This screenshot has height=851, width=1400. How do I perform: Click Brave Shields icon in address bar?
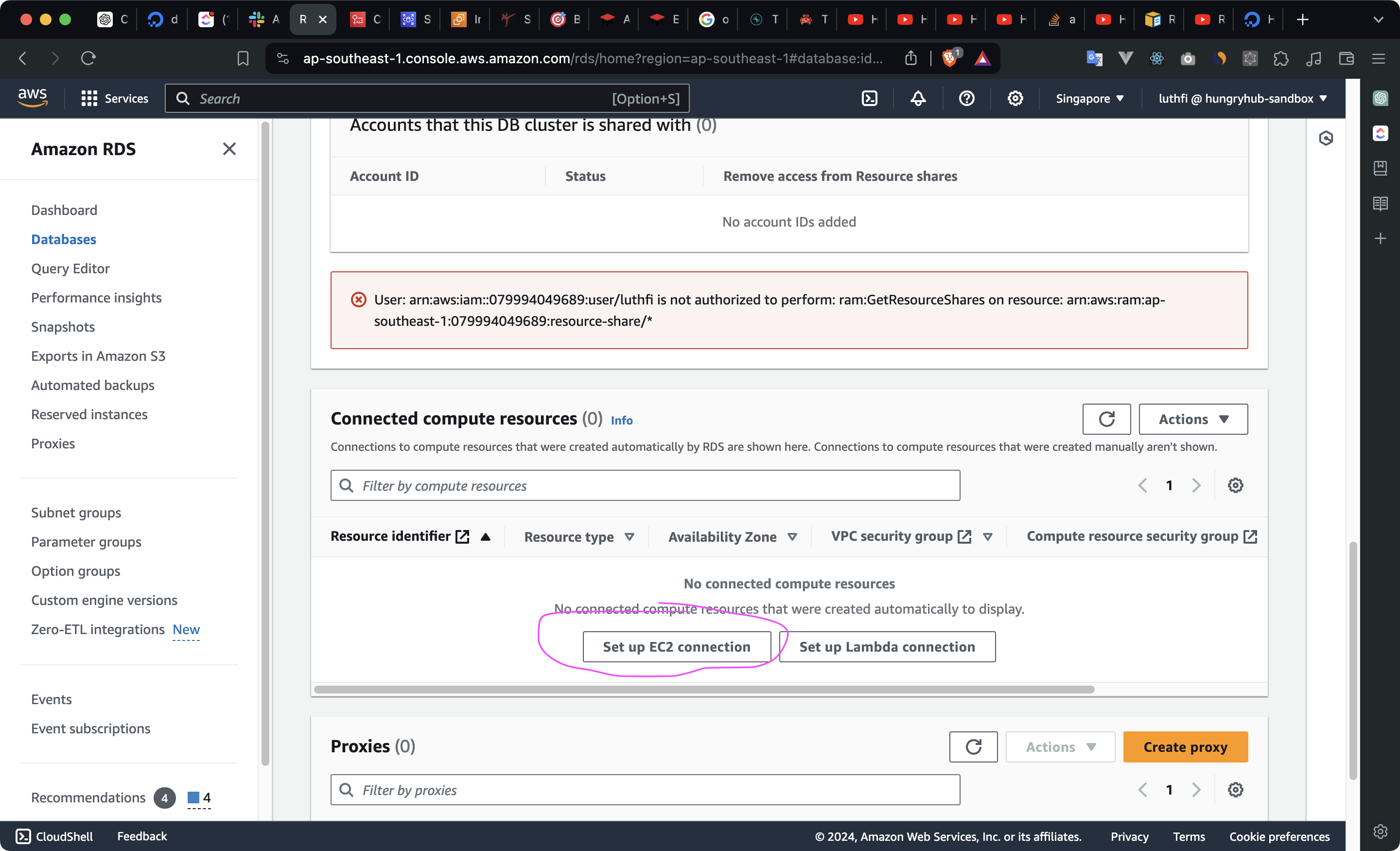[949, 58]
